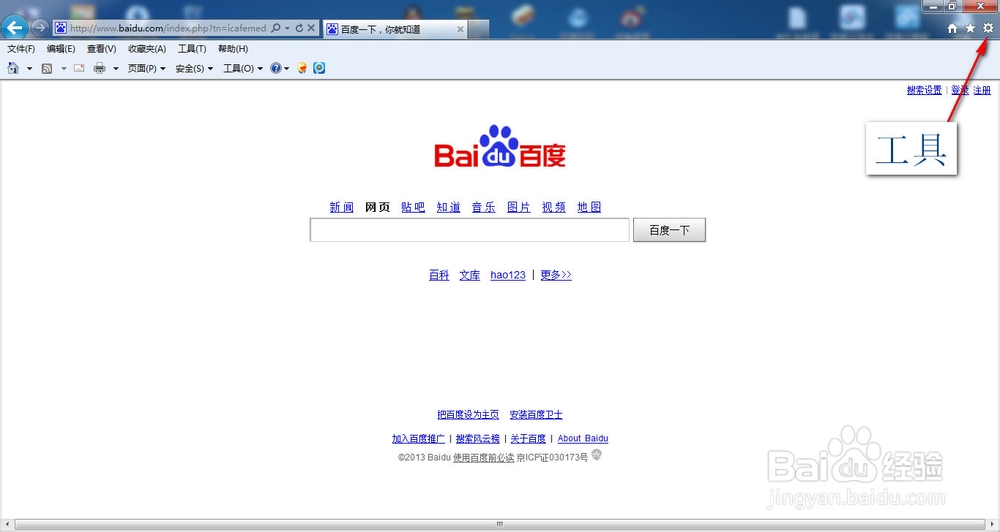Expand the address bar autocomplete dropdown arrow
The image size is (1000, 532).
pyautogui.click(x=287, y=28)
